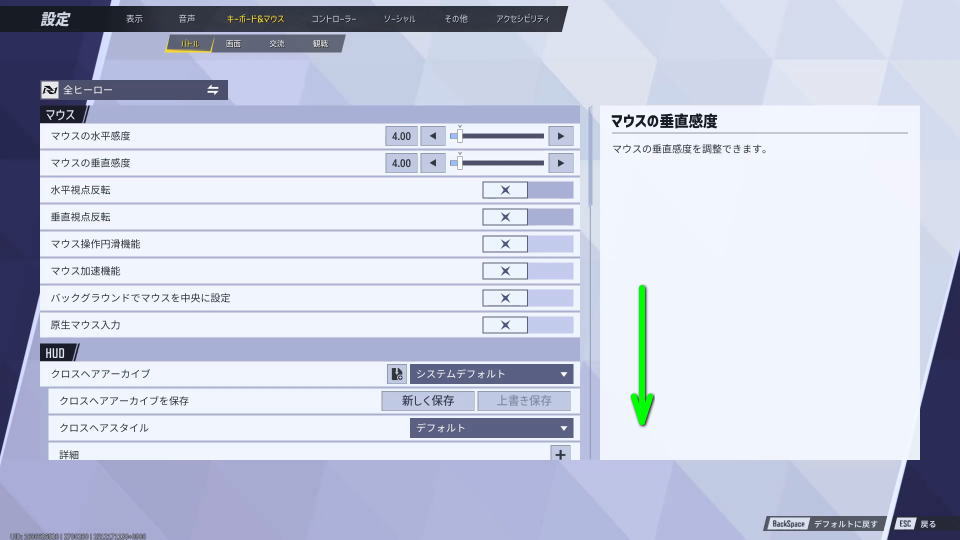Viewport: 960px width, 540px height.
Task: Click the マウスの水平感度 value field 4.00
Action: (401, 136)
